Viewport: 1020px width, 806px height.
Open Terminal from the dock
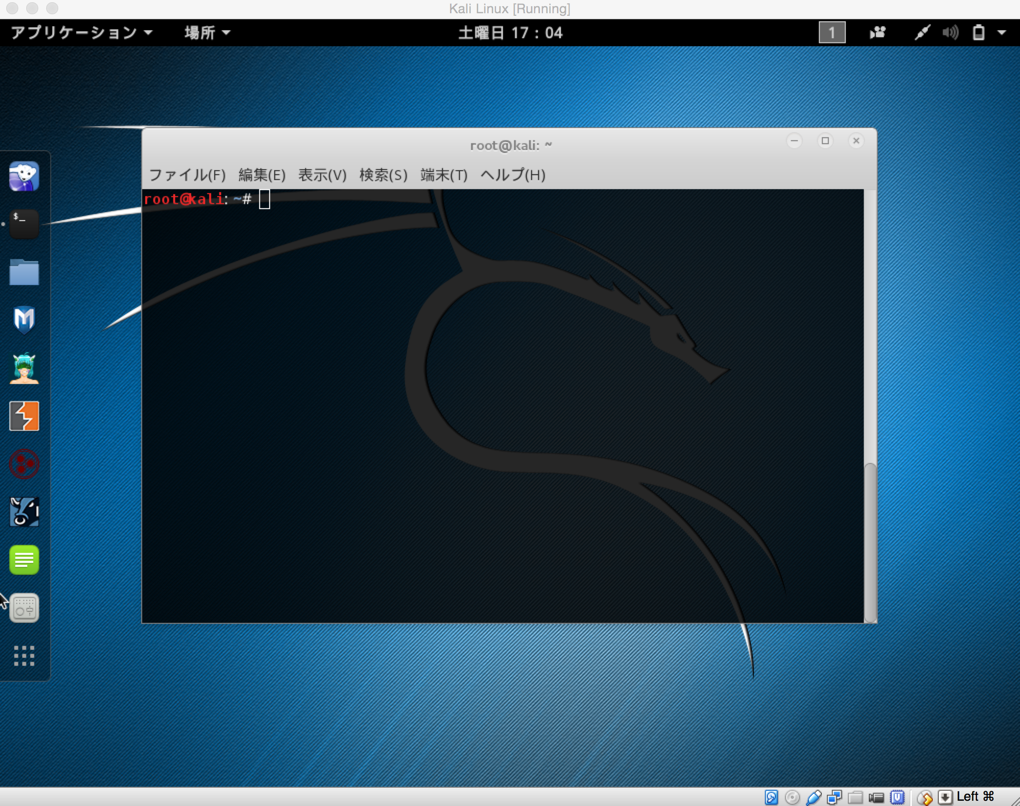click(x=24, y=224)
